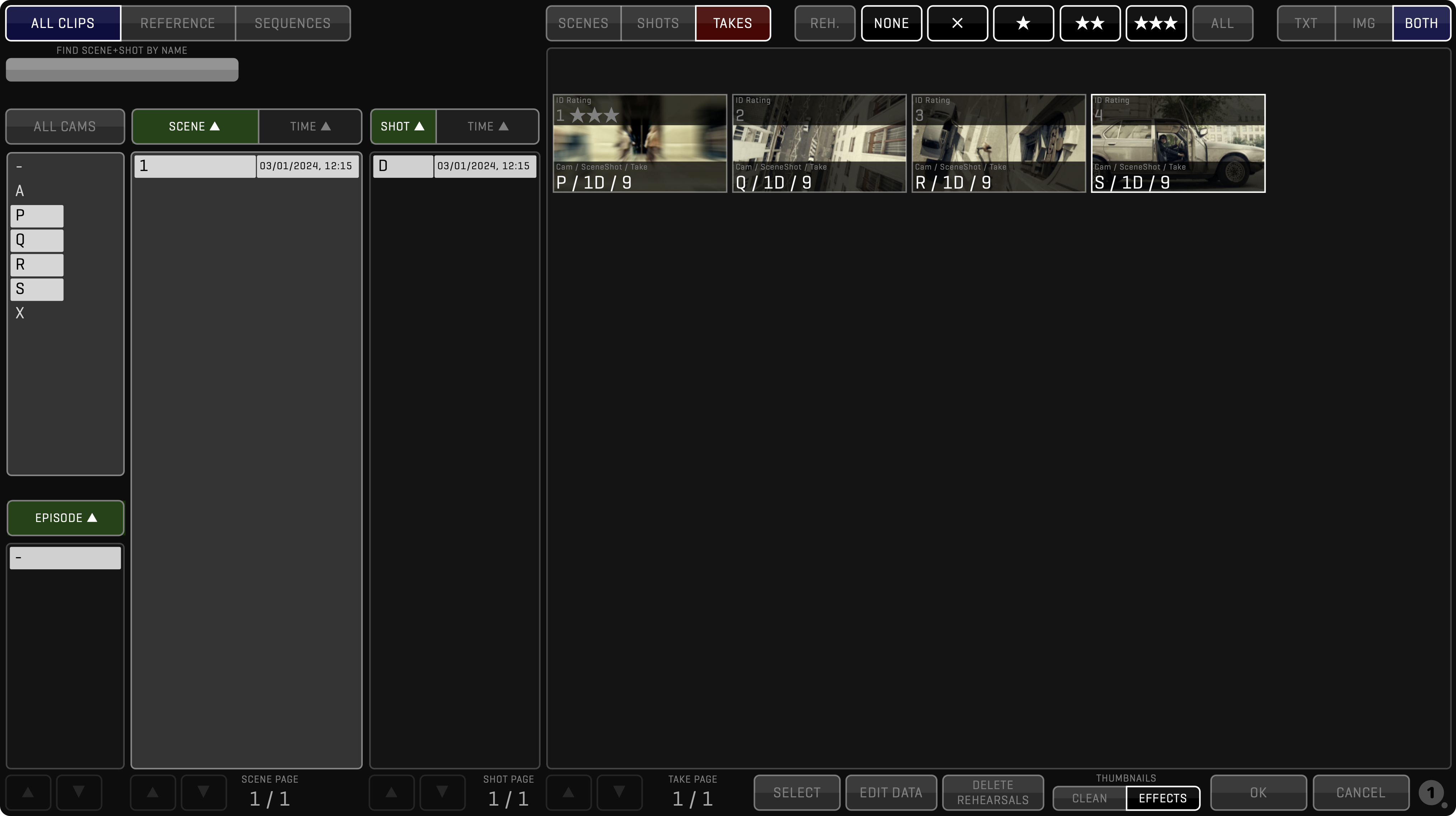Filter takes by two-star rating
The width and height of the screenshot is (1456, 816).
coord(1090,23)
